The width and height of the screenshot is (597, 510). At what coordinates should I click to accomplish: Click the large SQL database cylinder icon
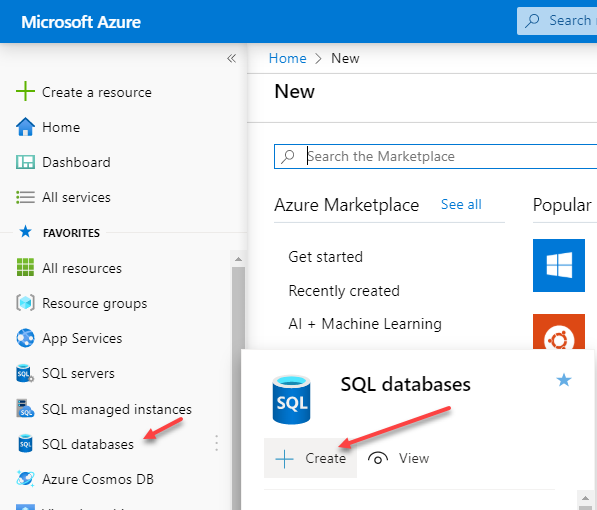pos(291,400)
